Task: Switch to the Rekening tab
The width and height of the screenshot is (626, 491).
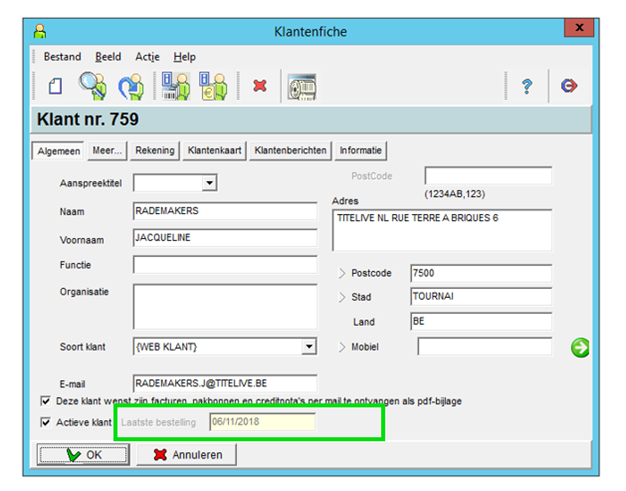Action: pos(155,150)
